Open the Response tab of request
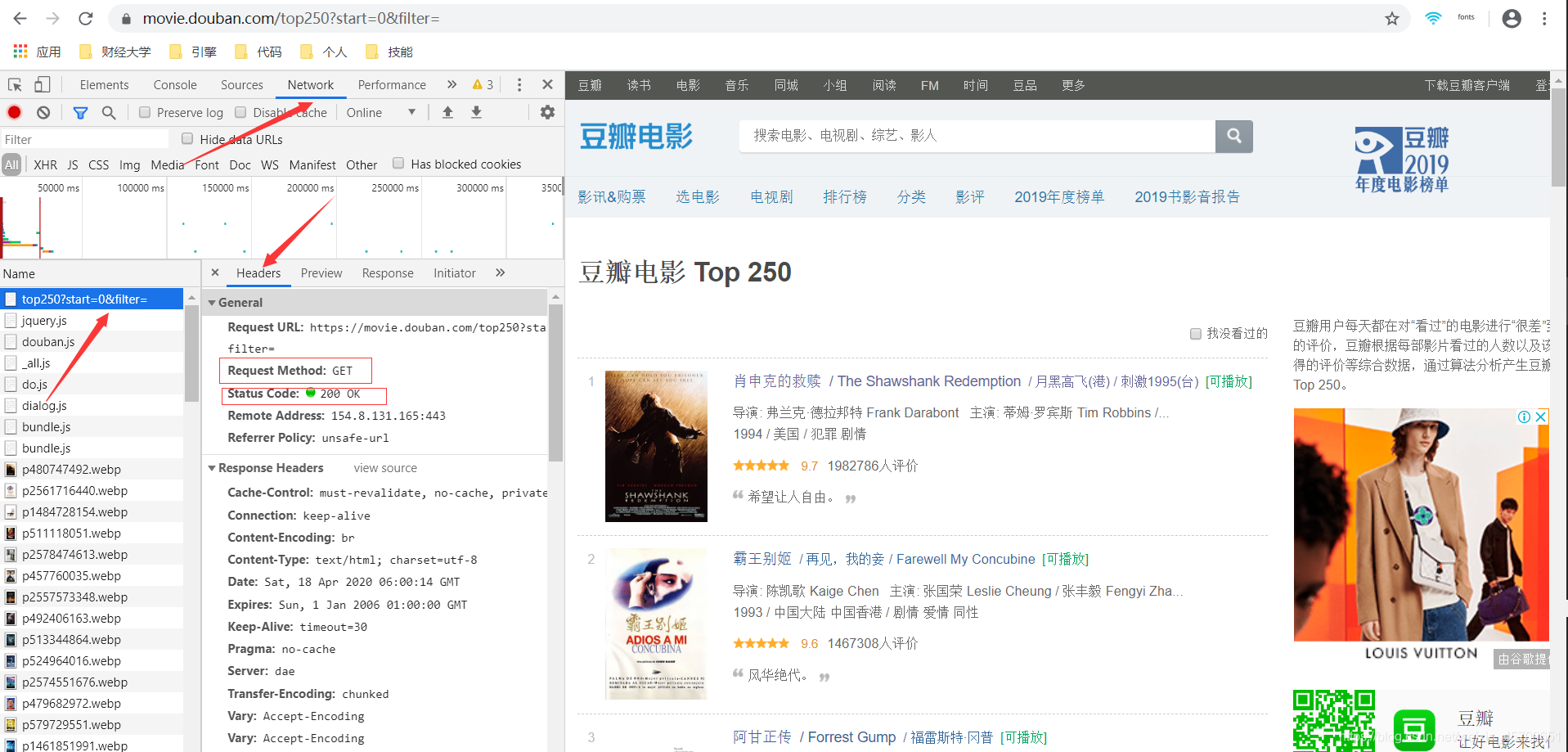 [388, 272]
